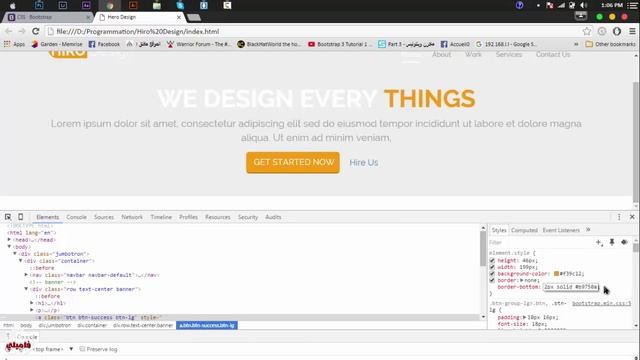640x360 pixels.
Task: Click the new style rule plus icon
Action: pyautogui.click(x=599, y=242)
